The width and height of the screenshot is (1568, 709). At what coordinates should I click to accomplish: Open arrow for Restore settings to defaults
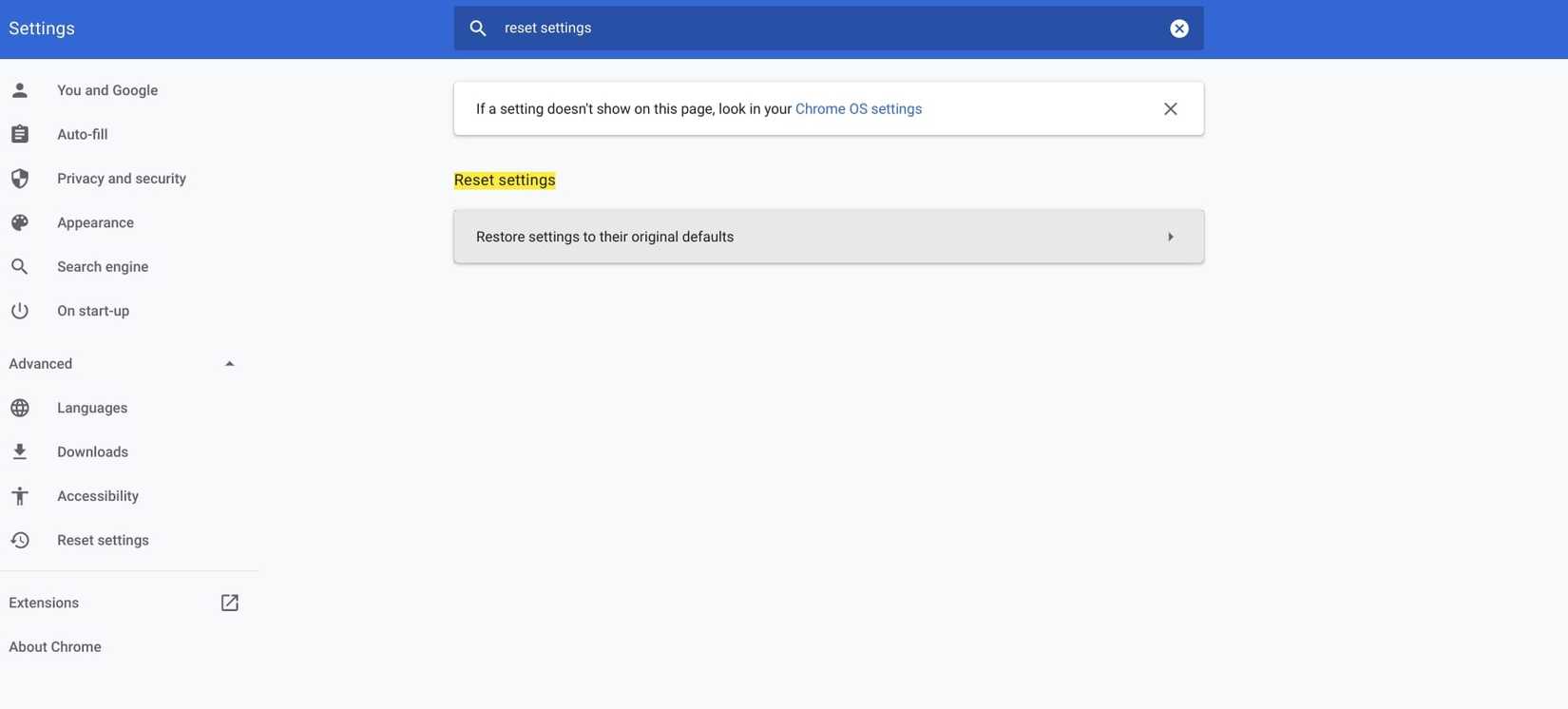(x=1170, y=237)
